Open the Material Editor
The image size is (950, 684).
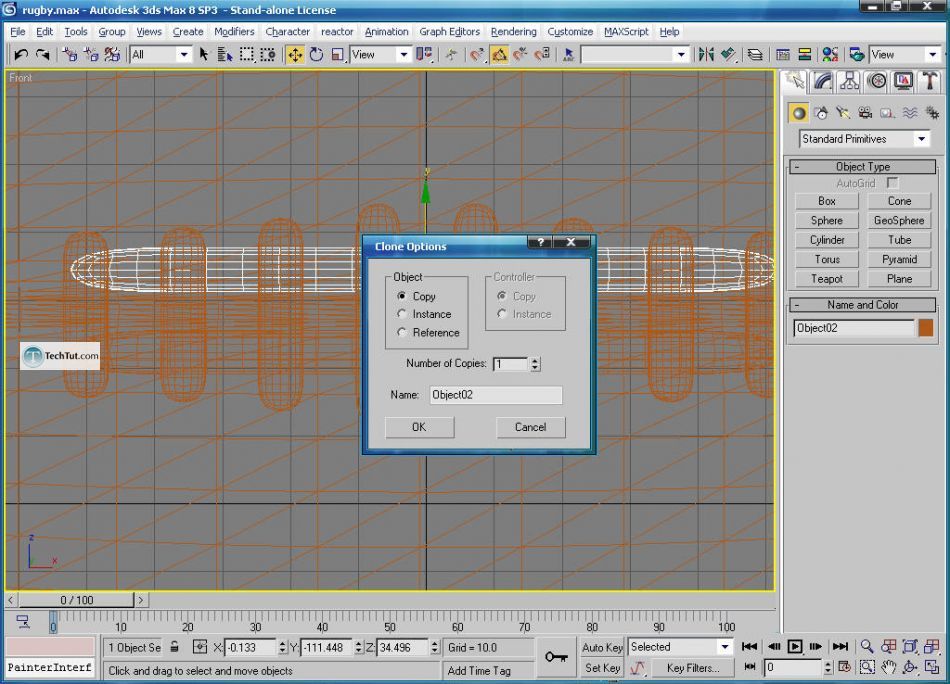click(830, 55)
